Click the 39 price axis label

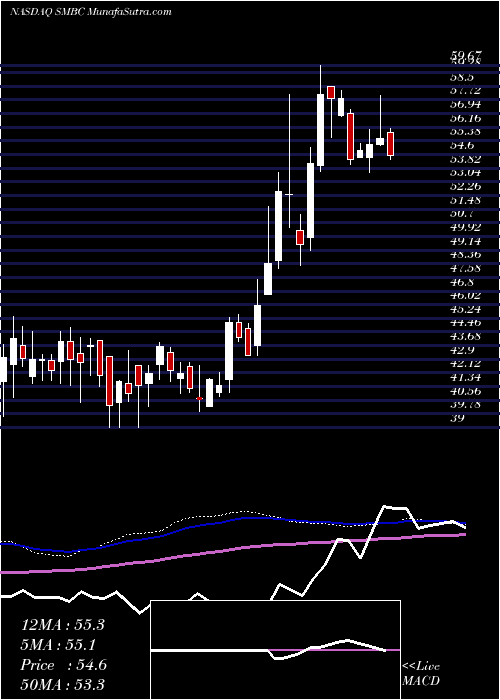coord(457,418)
